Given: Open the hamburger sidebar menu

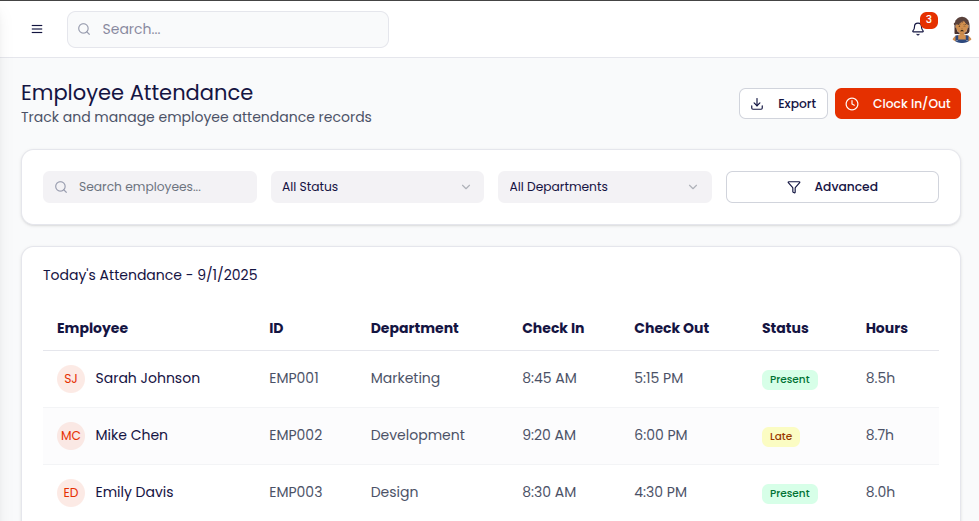Looking at the screenshot, I should click(37, 29).
